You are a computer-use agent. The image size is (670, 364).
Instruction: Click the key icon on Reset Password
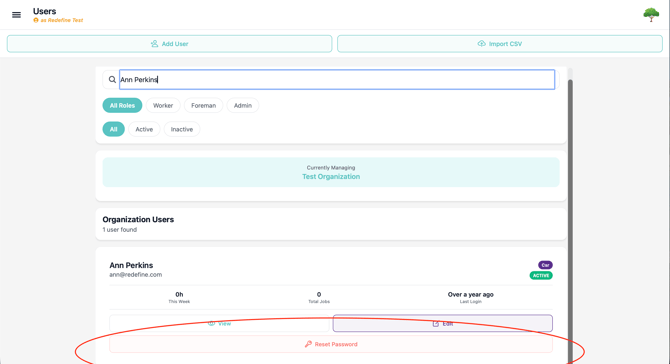pos(308,344)
